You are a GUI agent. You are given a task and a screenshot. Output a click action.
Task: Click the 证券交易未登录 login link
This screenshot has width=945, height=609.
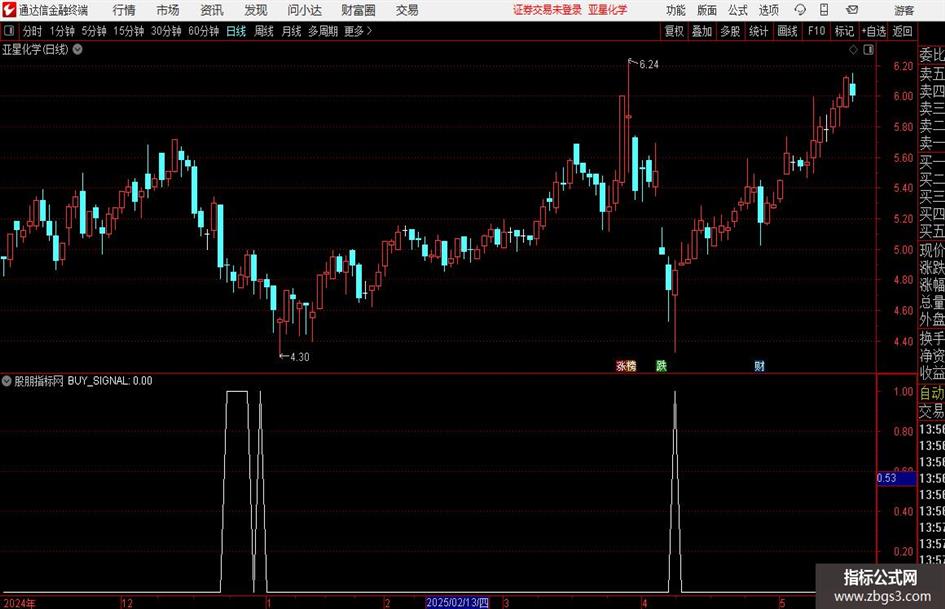click(547, 10)
